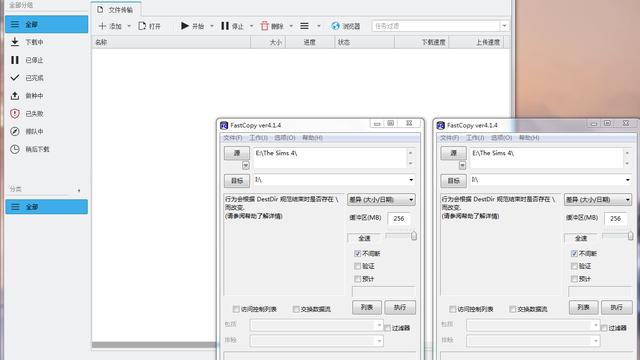Open the task filter field dropdown arrow
The height and width of the screenshot is (360, 640).
point(504,26)
